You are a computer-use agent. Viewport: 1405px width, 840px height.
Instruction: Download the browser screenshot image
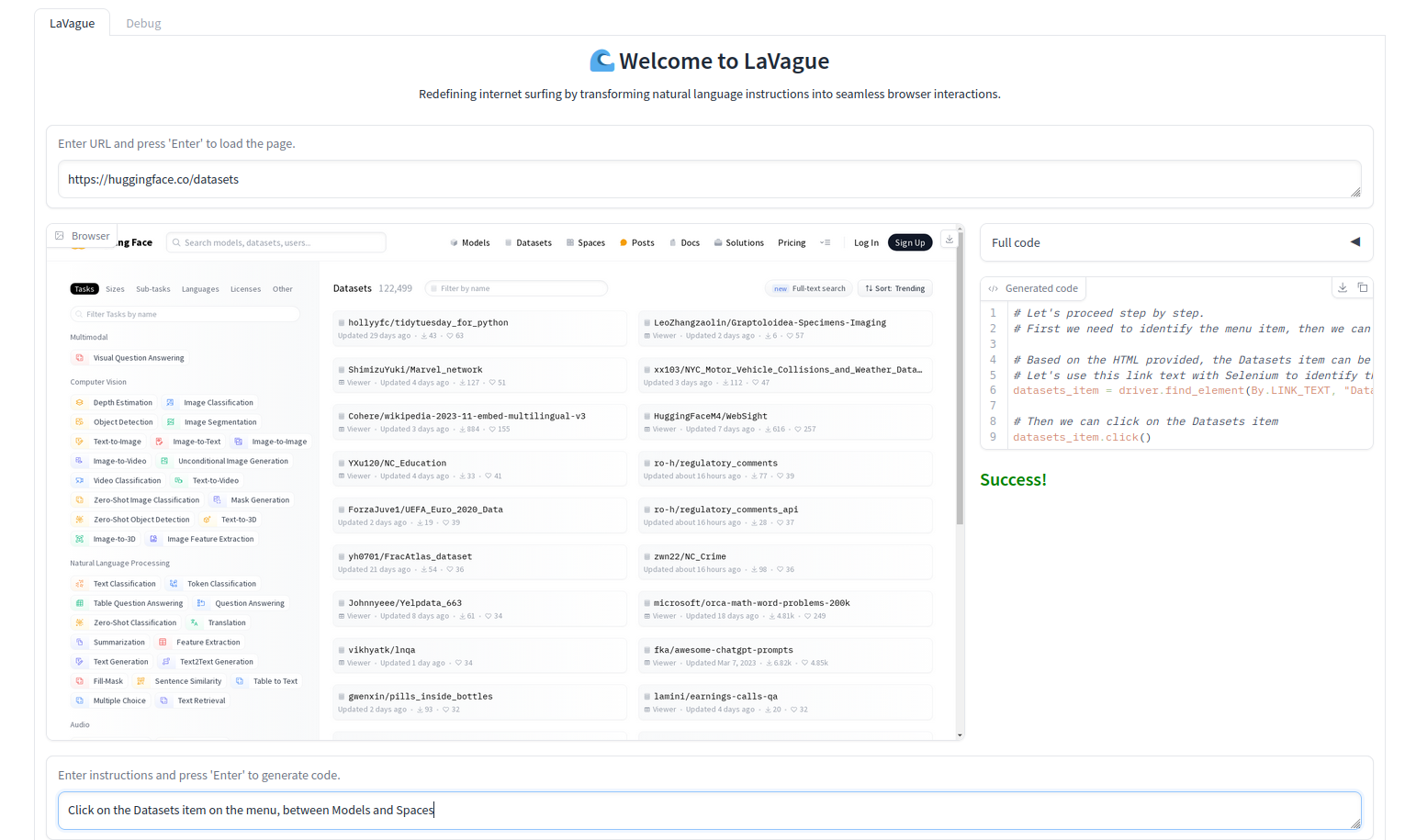click(950, 239)
